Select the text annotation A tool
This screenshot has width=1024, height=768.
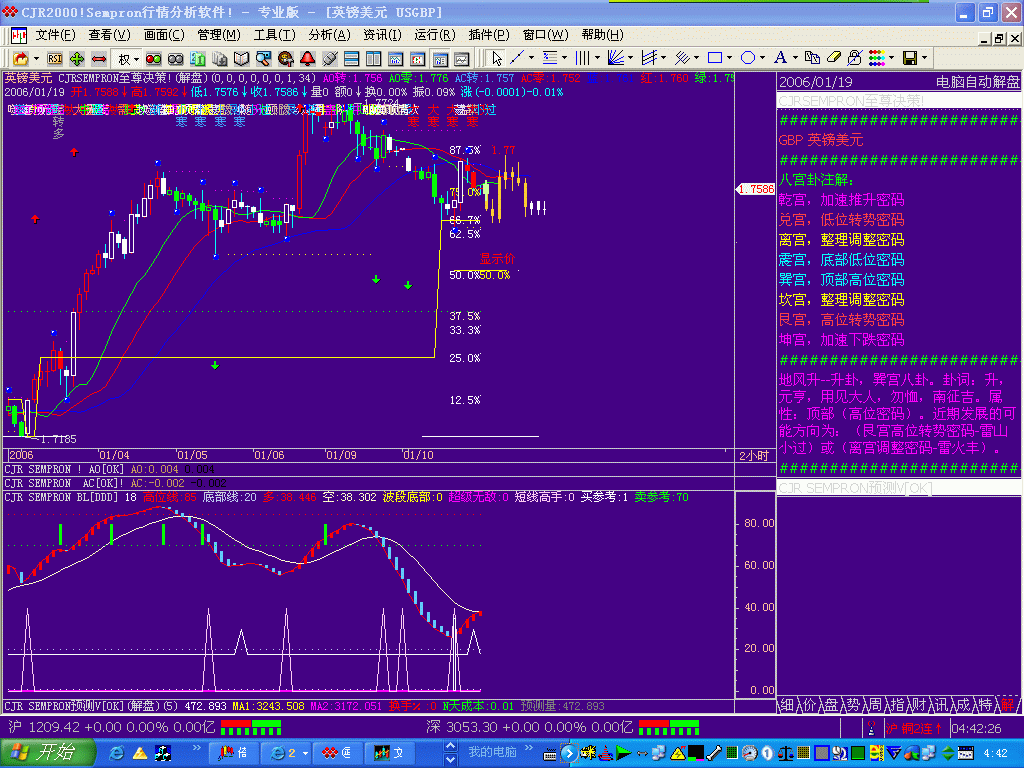[780, 58]
